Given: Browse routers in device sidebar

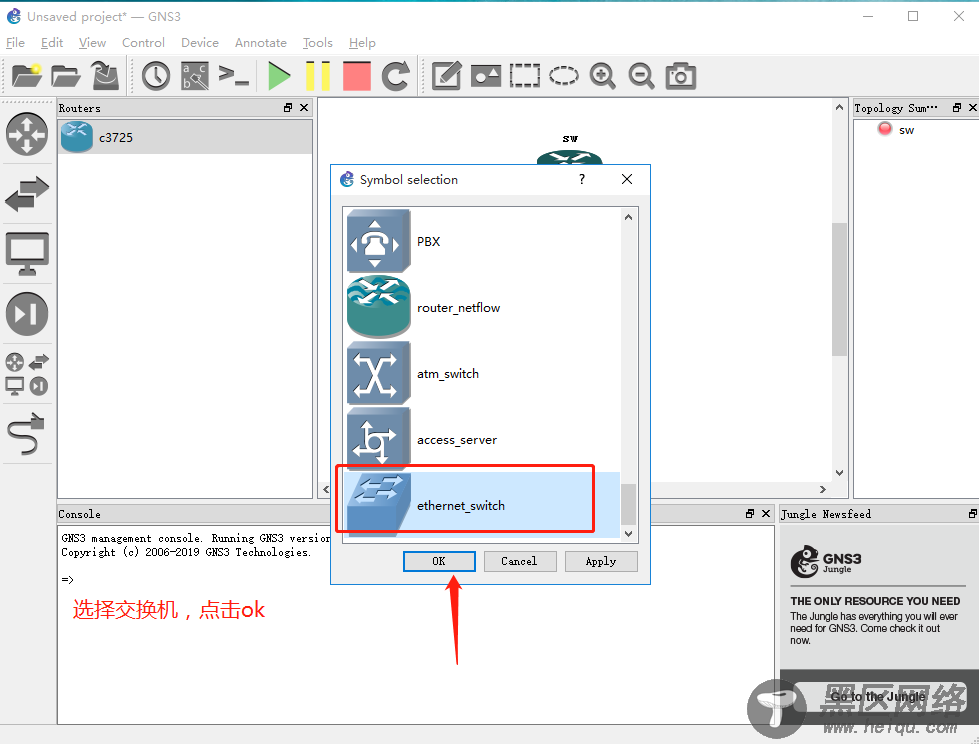Looking at the screenshot, I should pos(27,134).
